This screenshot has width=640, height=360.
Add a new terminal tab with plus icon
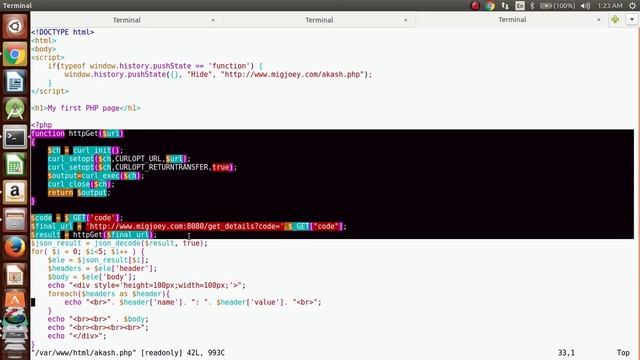pyautogui.click(x=615, y=20)
